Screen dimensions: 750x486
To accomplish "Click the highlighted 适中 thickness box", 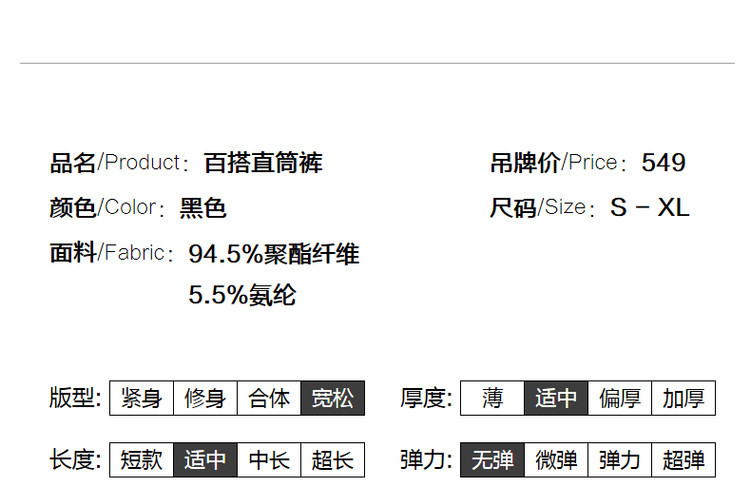I will pyautogui.click(x=556, y=398).
